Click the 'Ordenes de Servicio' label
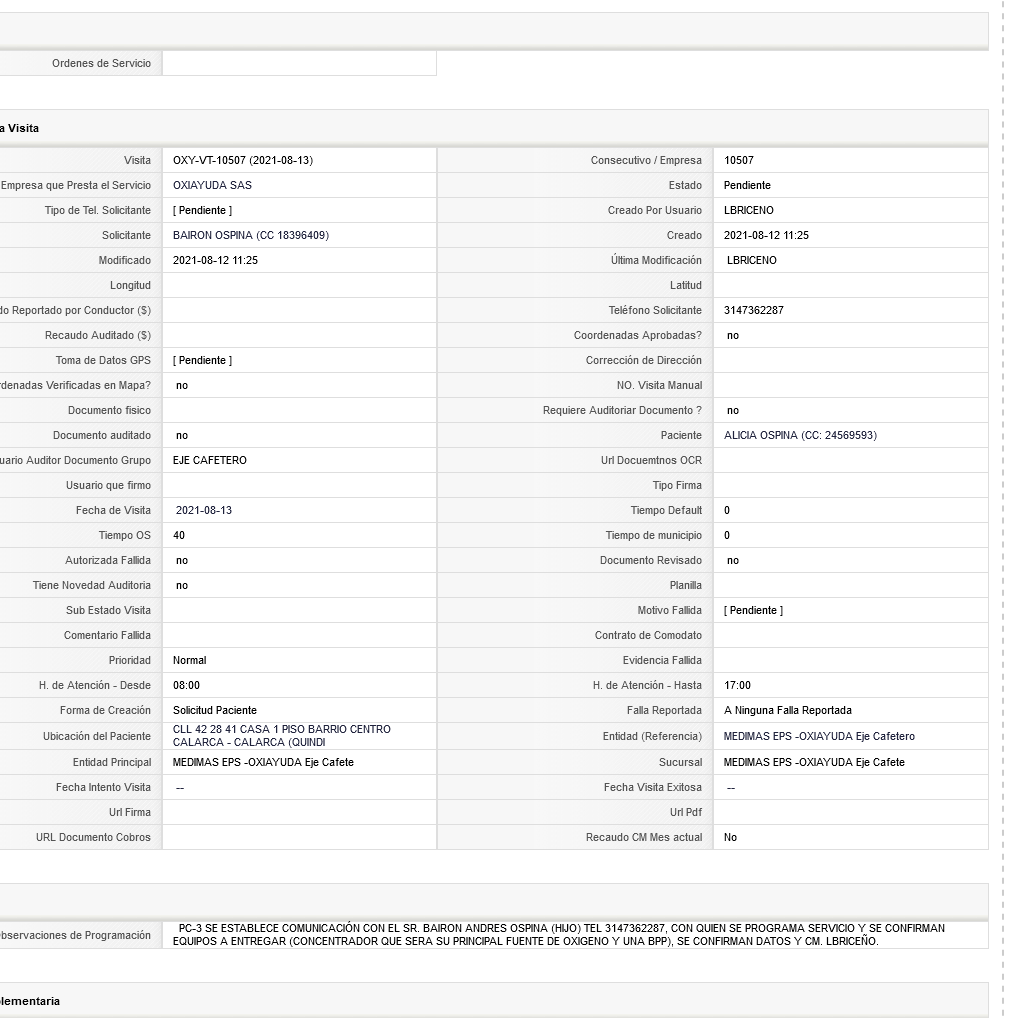 tap(101, 63)
